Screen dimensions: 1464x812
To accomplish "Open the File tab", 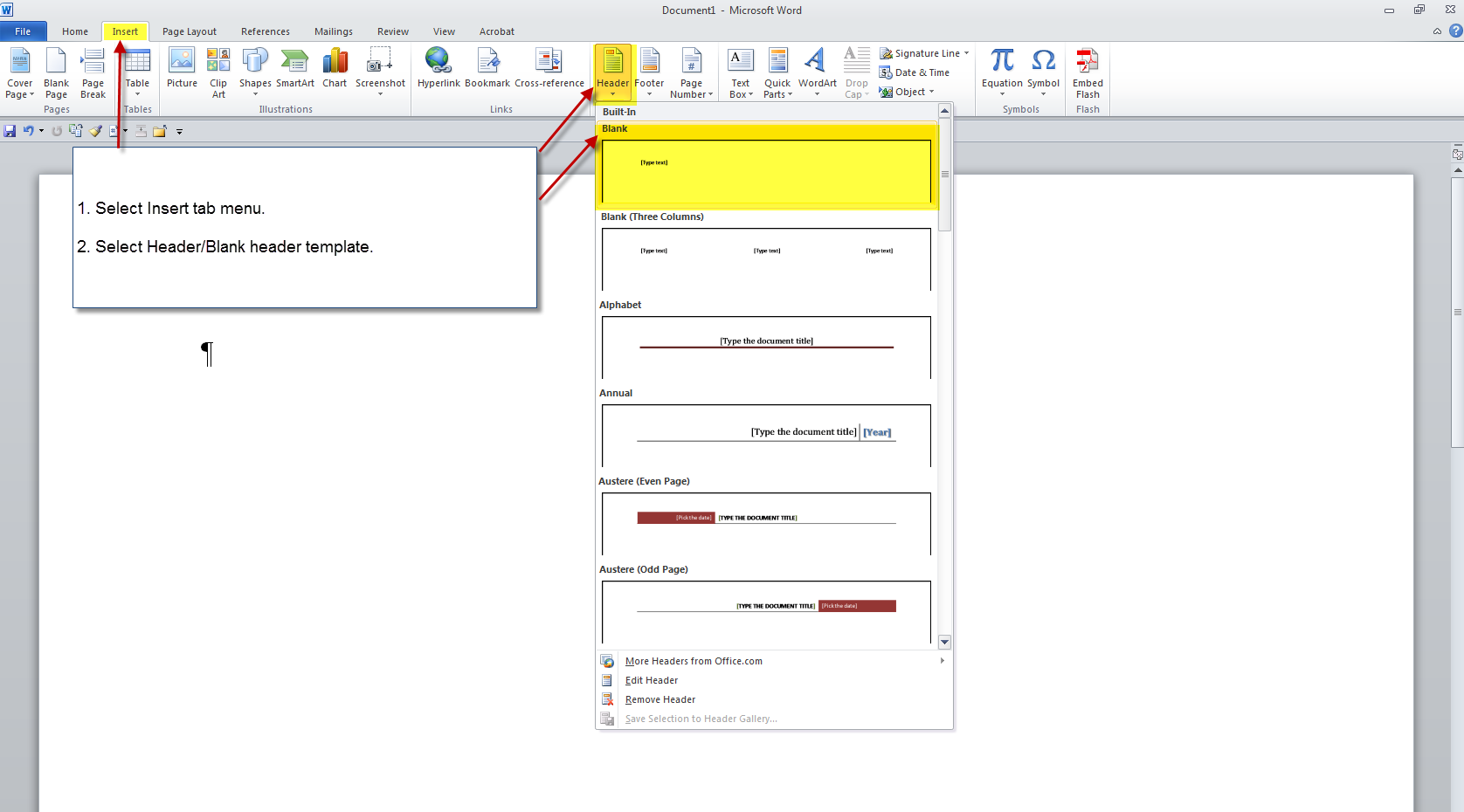I will [23, 31].
